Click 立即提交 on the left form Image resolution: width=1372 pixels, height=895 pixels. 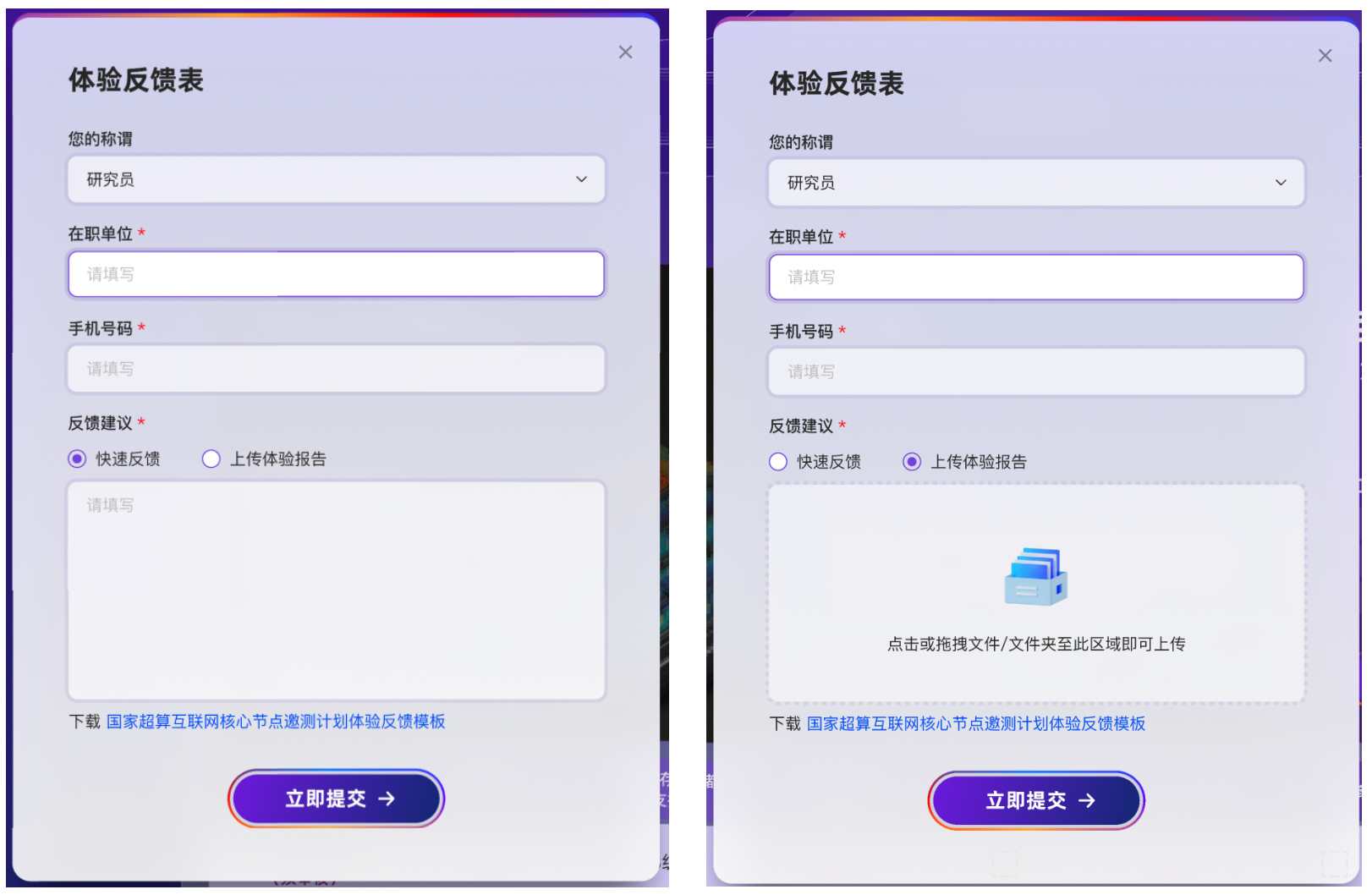click(x=336, y=798)
